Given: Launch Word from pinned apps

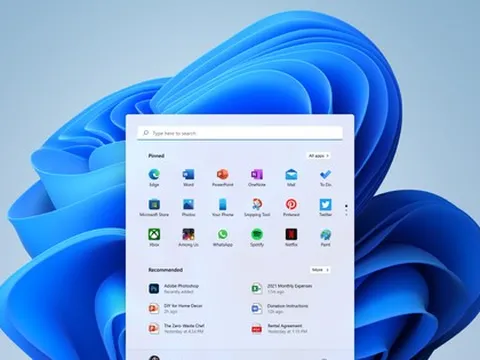Looking at the screenshot, I should (x=188, y=178).
